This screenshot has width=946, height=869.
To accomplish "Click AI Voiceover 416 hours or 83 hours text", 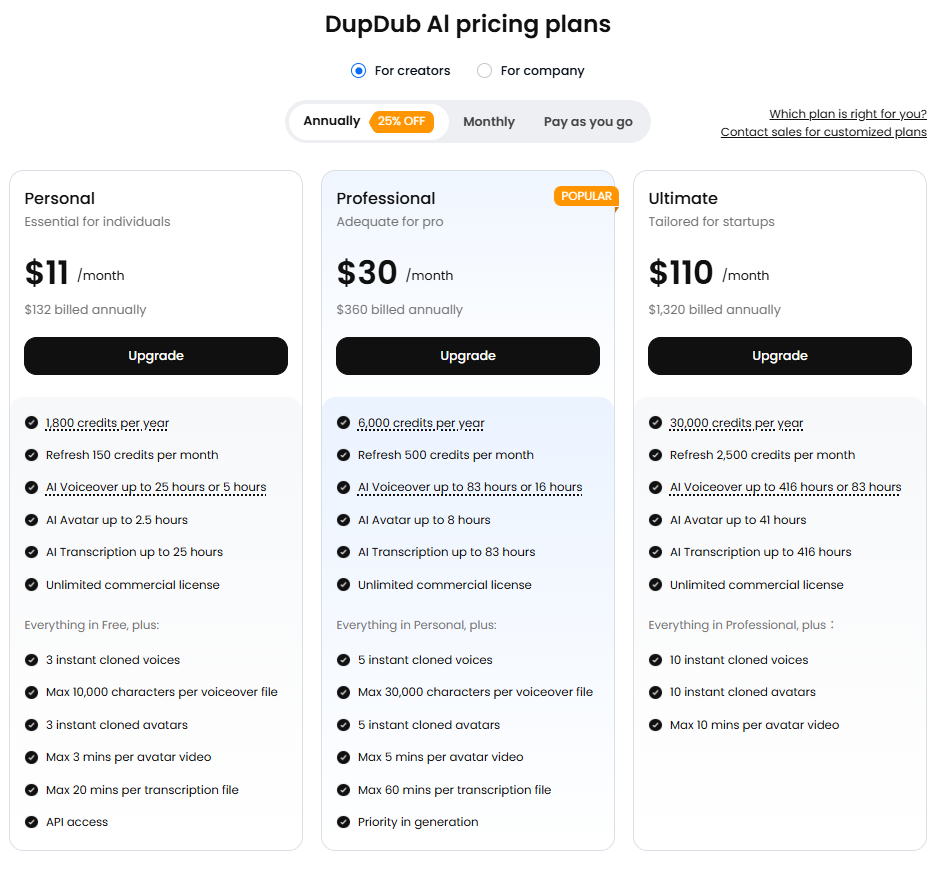I will click(786, 487).
